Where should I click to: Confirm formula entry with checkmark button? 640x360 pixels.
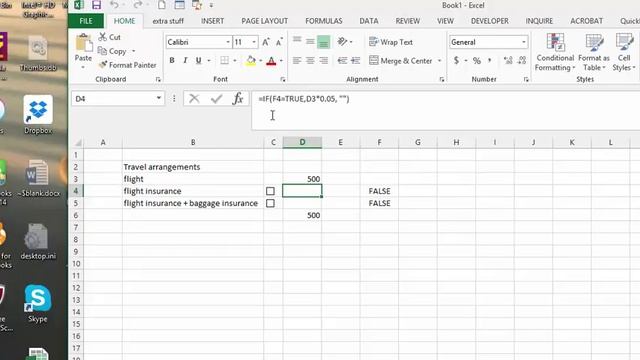tap(216, 98)
